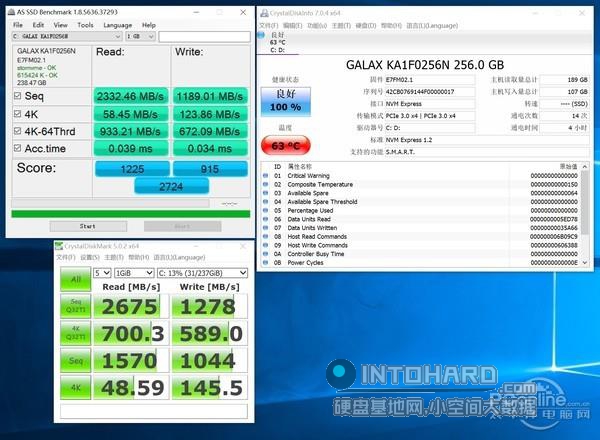Viewport: 600px width, 440px height.
Task: Click the greyed Abort button in AS SSD
Action: 183,226
